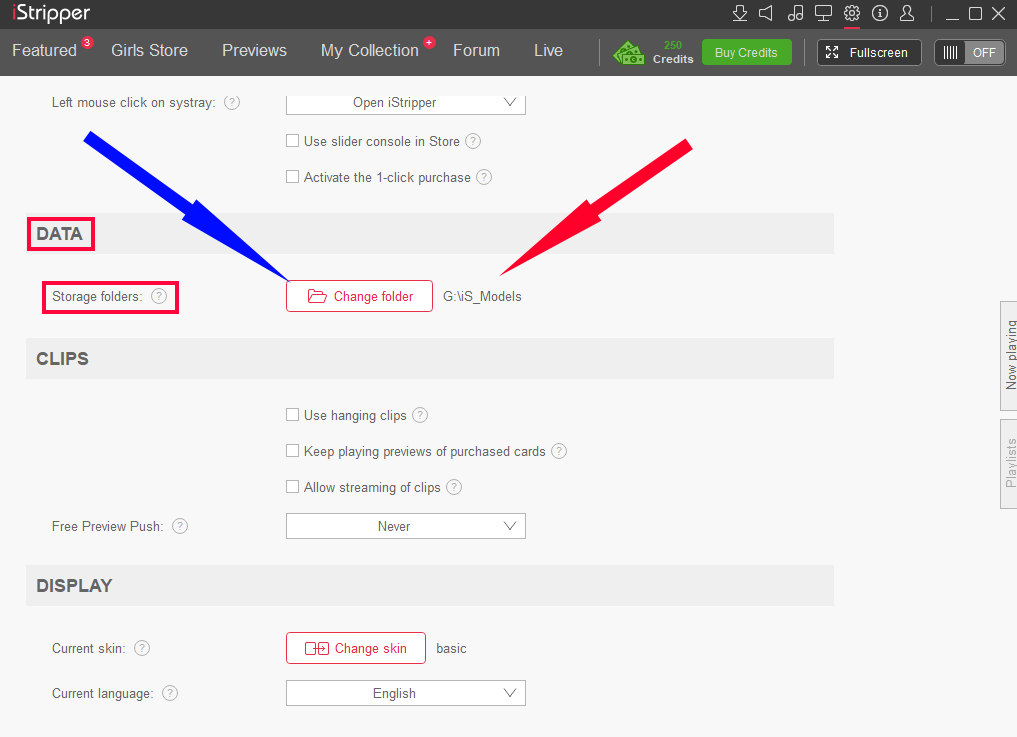Viewport: 1017px width, 737px height.
Task: Click the monitor display icon
Action: tap(823, 13)
